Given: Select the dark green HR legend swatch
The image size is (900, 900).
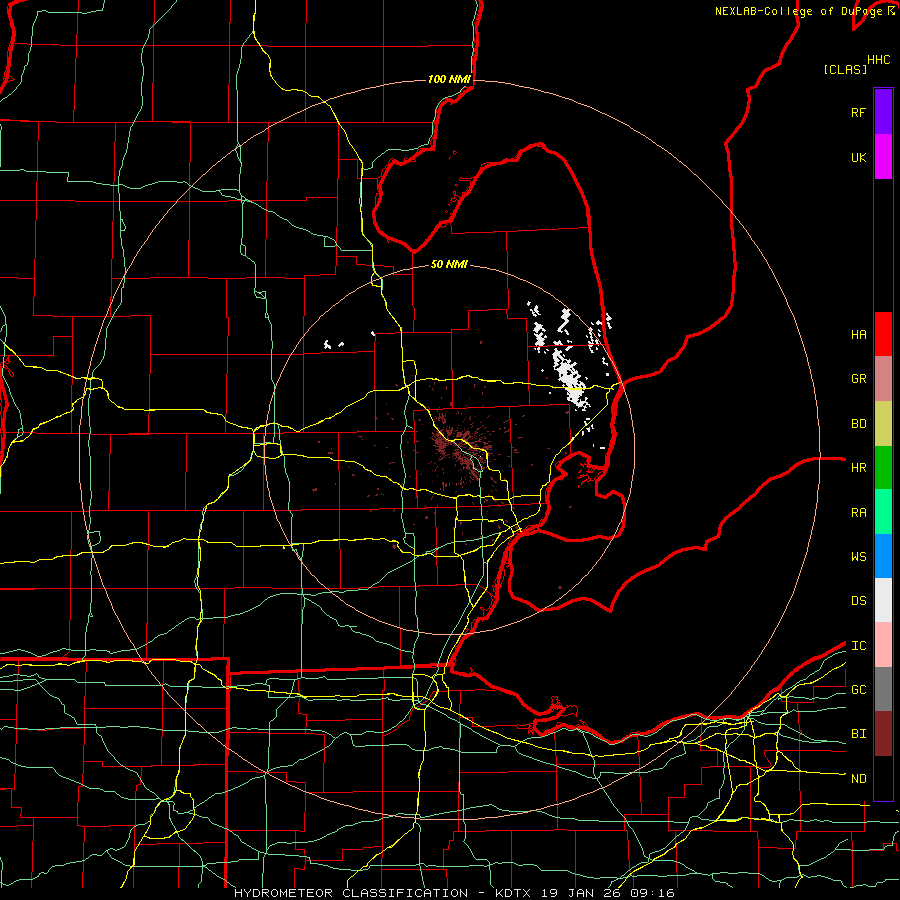Looking at the screenshot, I should (883, 468).
